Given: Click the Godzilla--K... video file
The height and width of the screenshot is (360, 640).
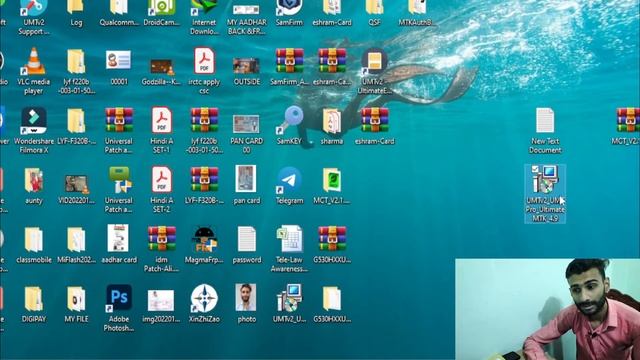Looking at the screenshot, I should tap(162, 67).
